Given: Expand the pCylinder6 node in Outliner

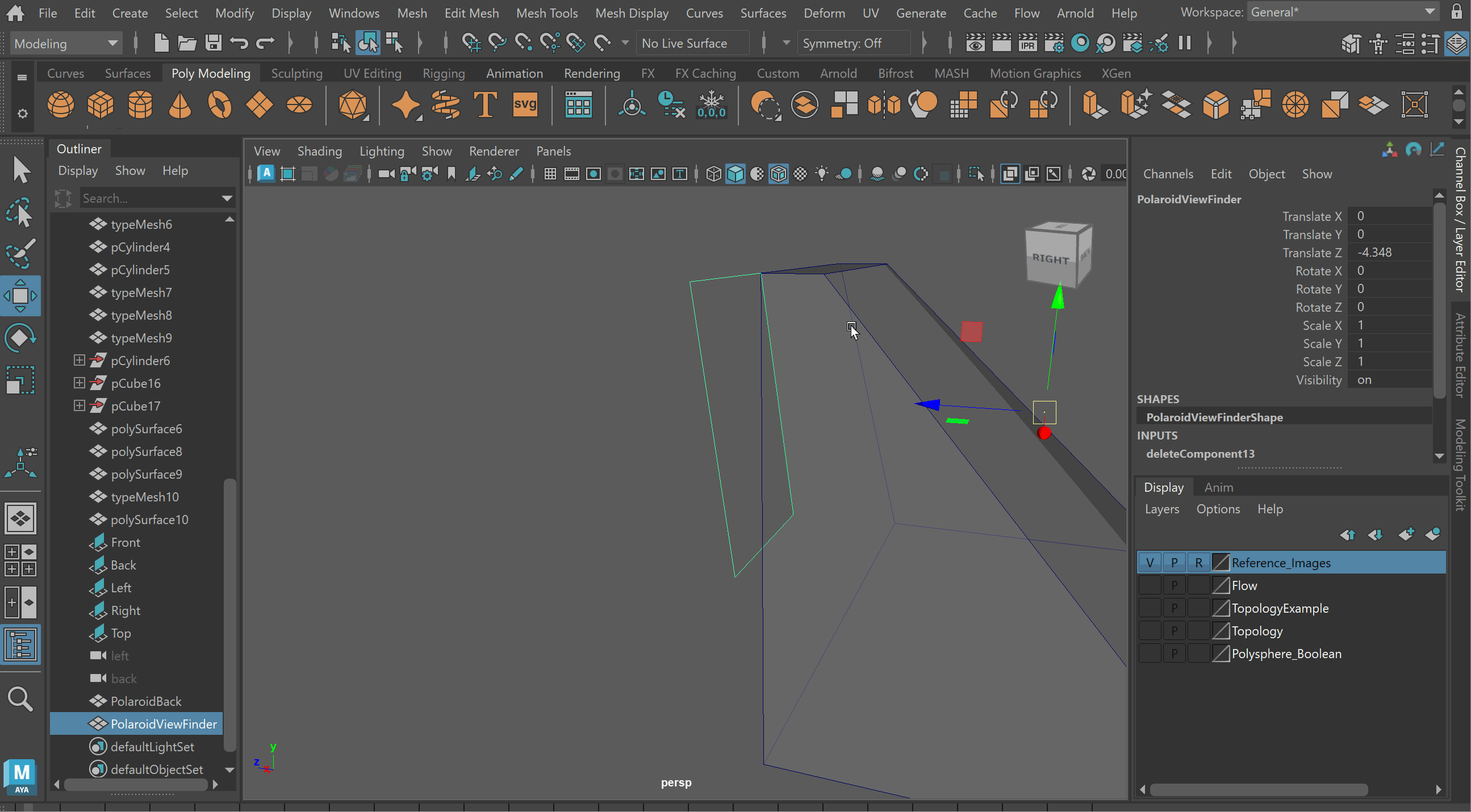Looking at the screenshot, I should 80,361.
